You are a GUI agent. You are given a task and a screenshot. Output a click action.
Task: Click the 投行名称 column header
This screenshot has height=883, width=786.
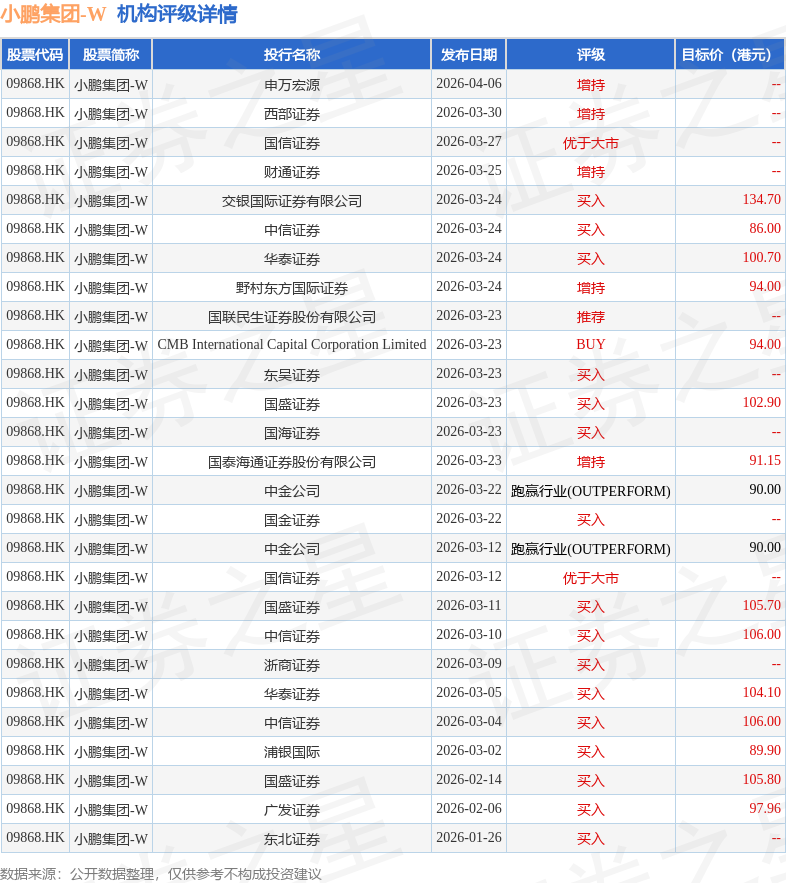pyautogui.click(x=292, y=55)
